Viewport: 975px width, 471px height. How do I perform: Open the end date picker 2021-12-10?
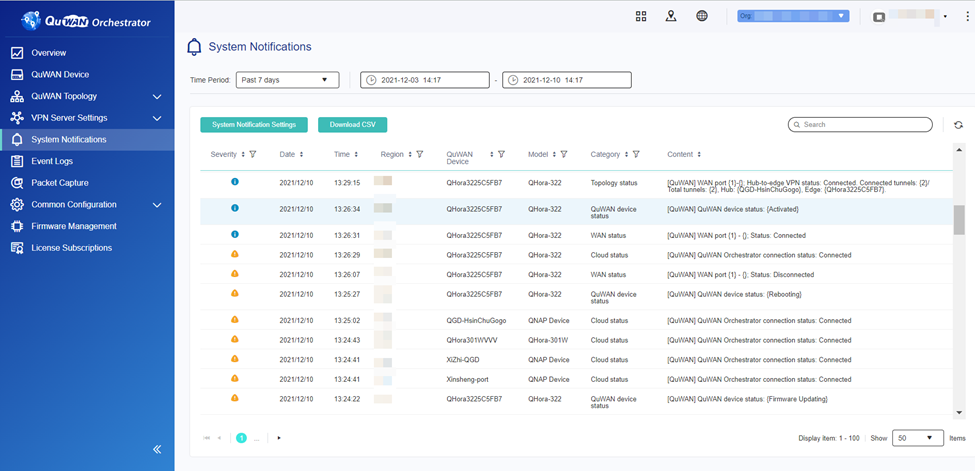point(567,80)
